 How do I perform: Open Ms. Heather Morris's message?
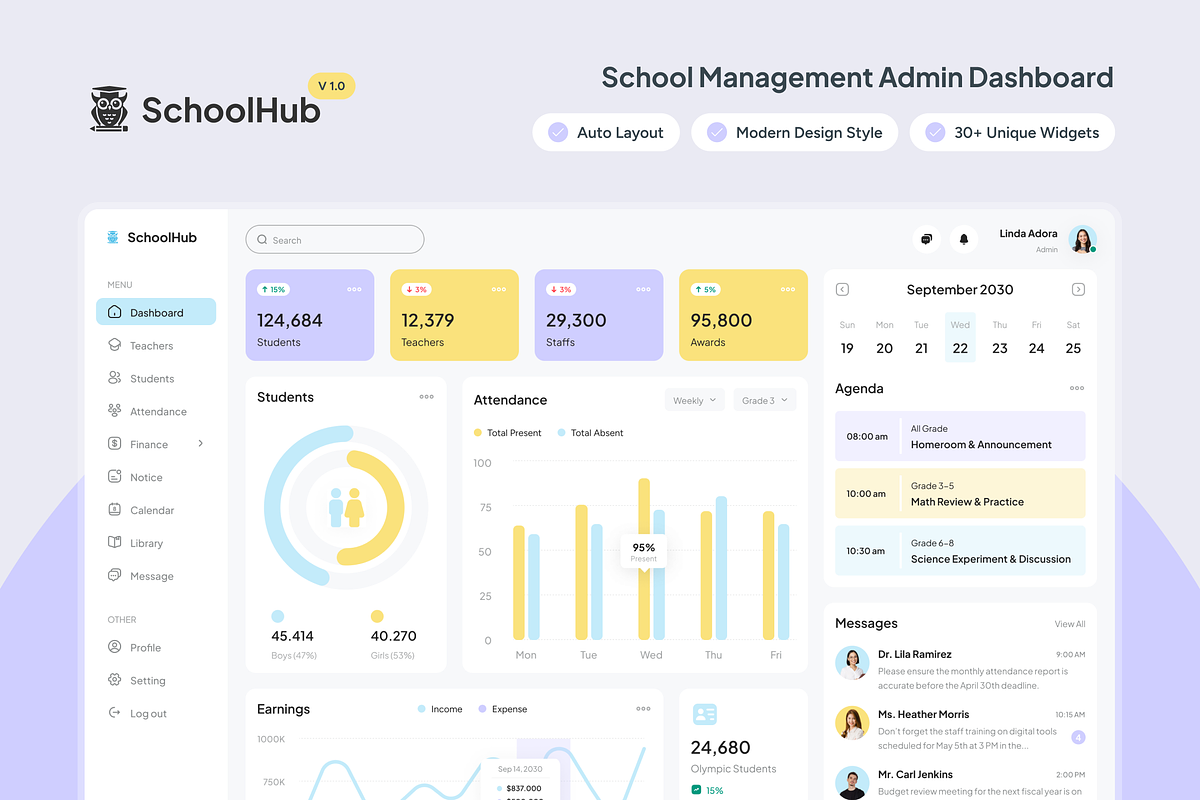(x=960, y=729)
